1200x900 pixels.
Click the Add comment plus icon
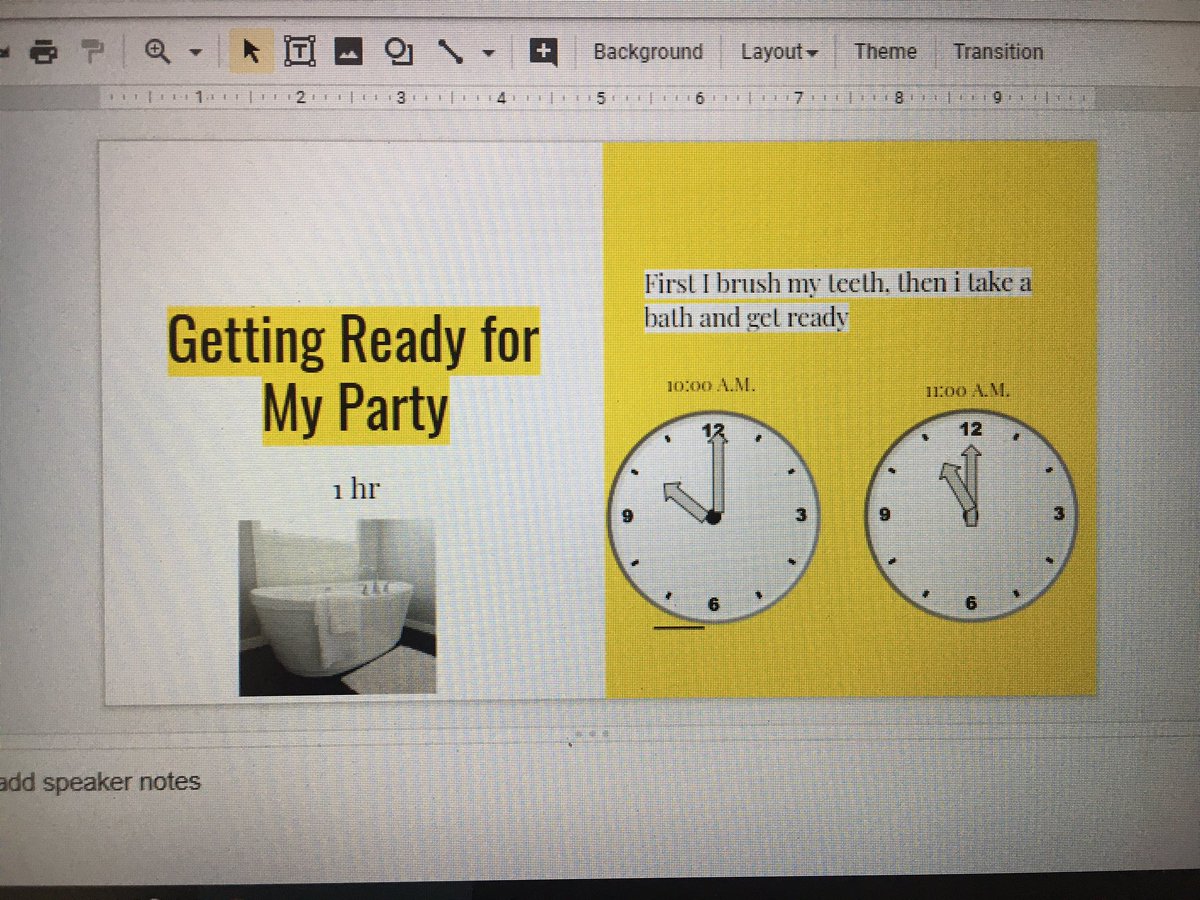click(543, 52)
